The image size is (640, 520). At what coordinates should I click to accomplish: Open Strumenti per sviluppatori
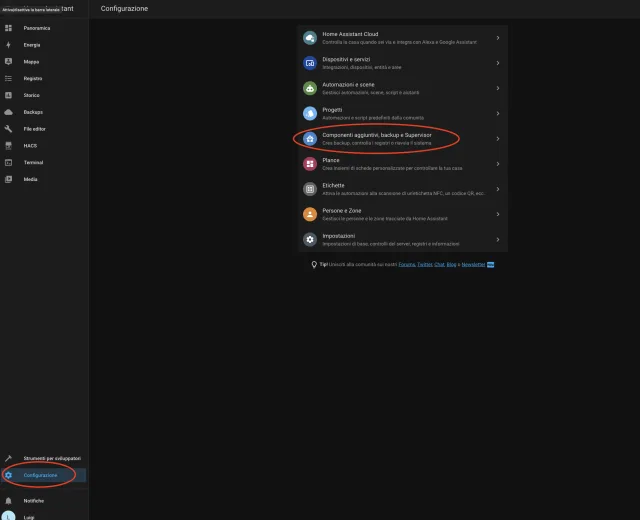(x=50, y=458)
